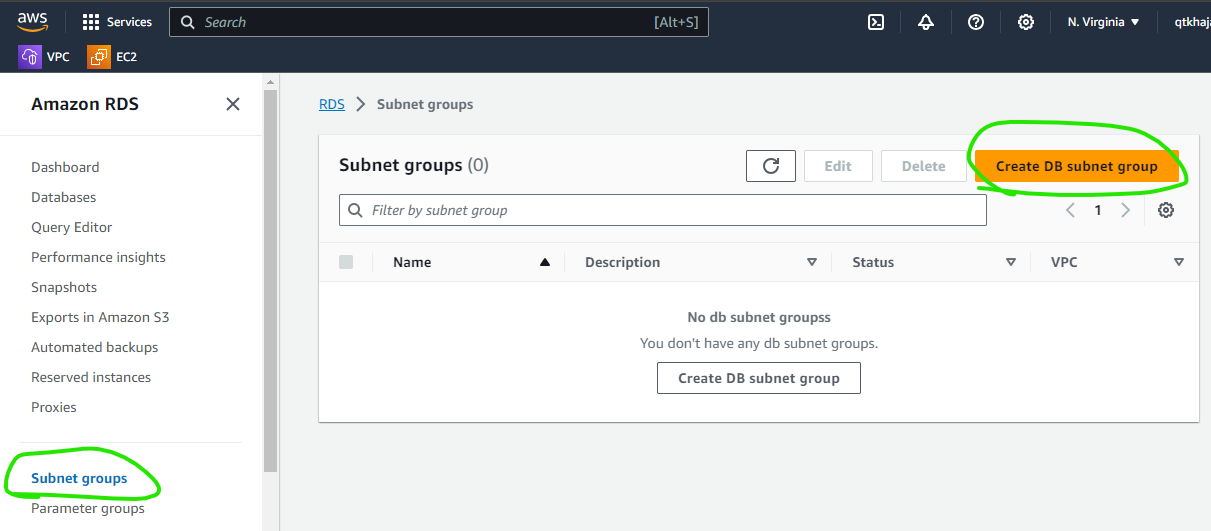This screenshot has width=1211, height=531.
Task: Open Dashboard in the sidebar
Action: [65, 167]
